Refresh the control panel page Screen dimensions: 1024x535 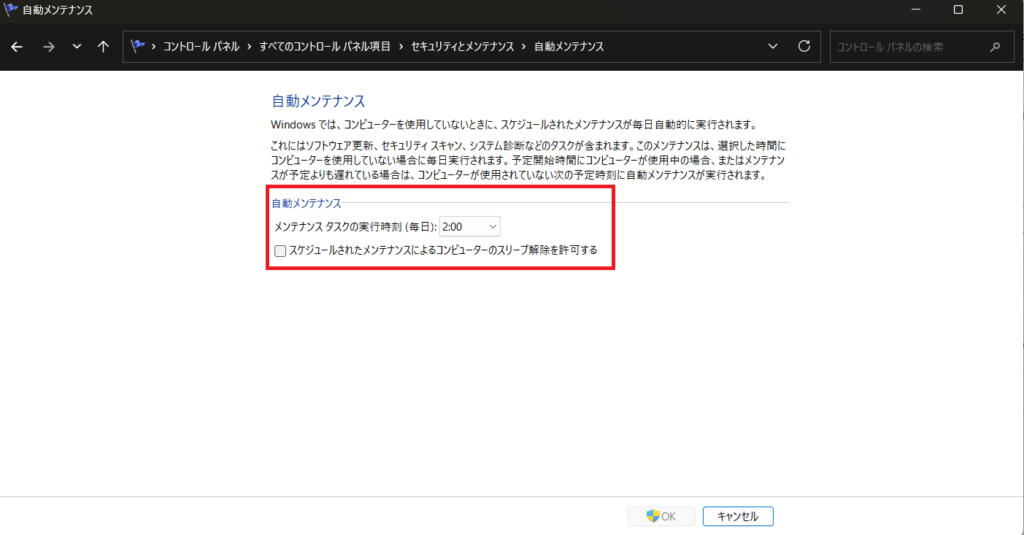[x=804, y=46]
